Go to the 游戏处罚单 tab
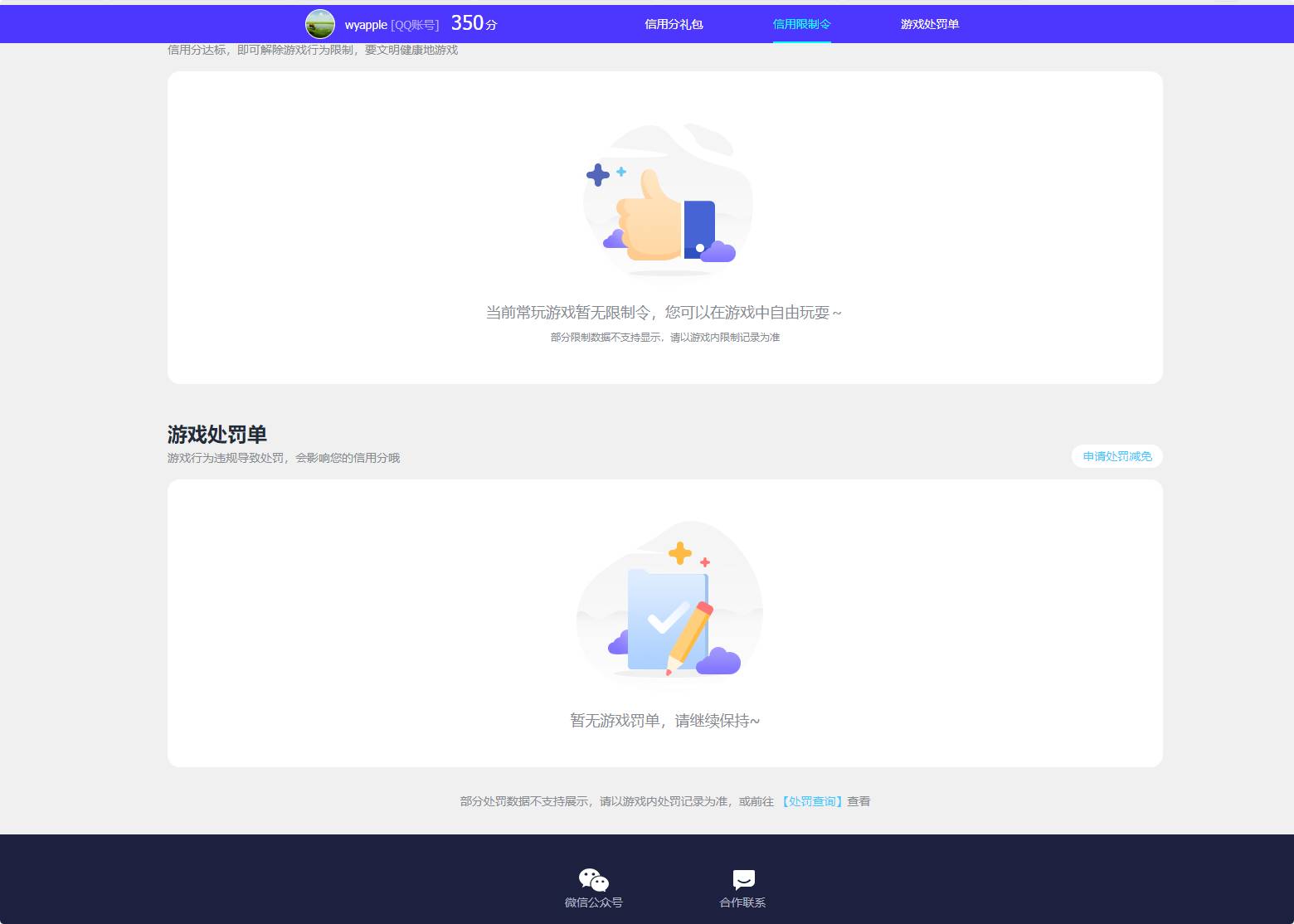1294x924 pixels. tap(930, 24)
